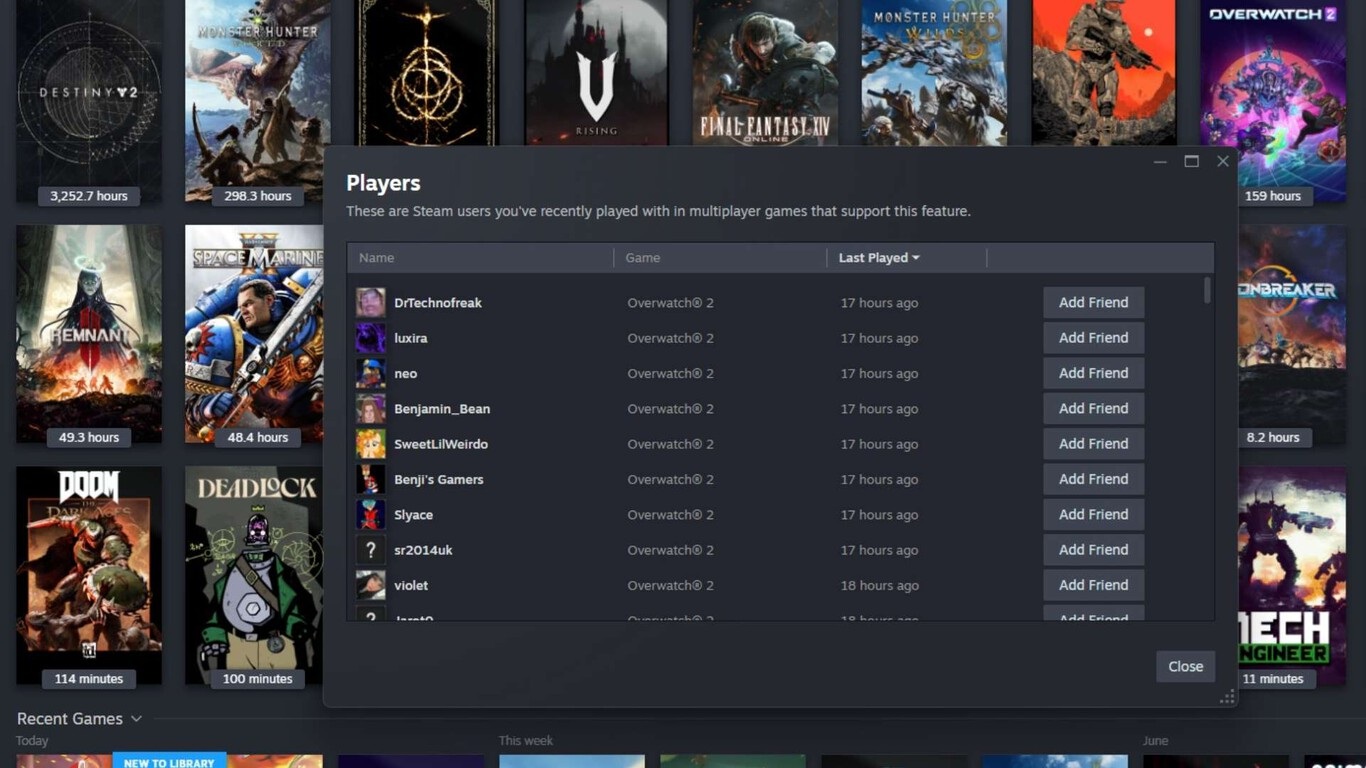
Task: Click the Players list vertical scrollbar
Action: coord(1207,291)
